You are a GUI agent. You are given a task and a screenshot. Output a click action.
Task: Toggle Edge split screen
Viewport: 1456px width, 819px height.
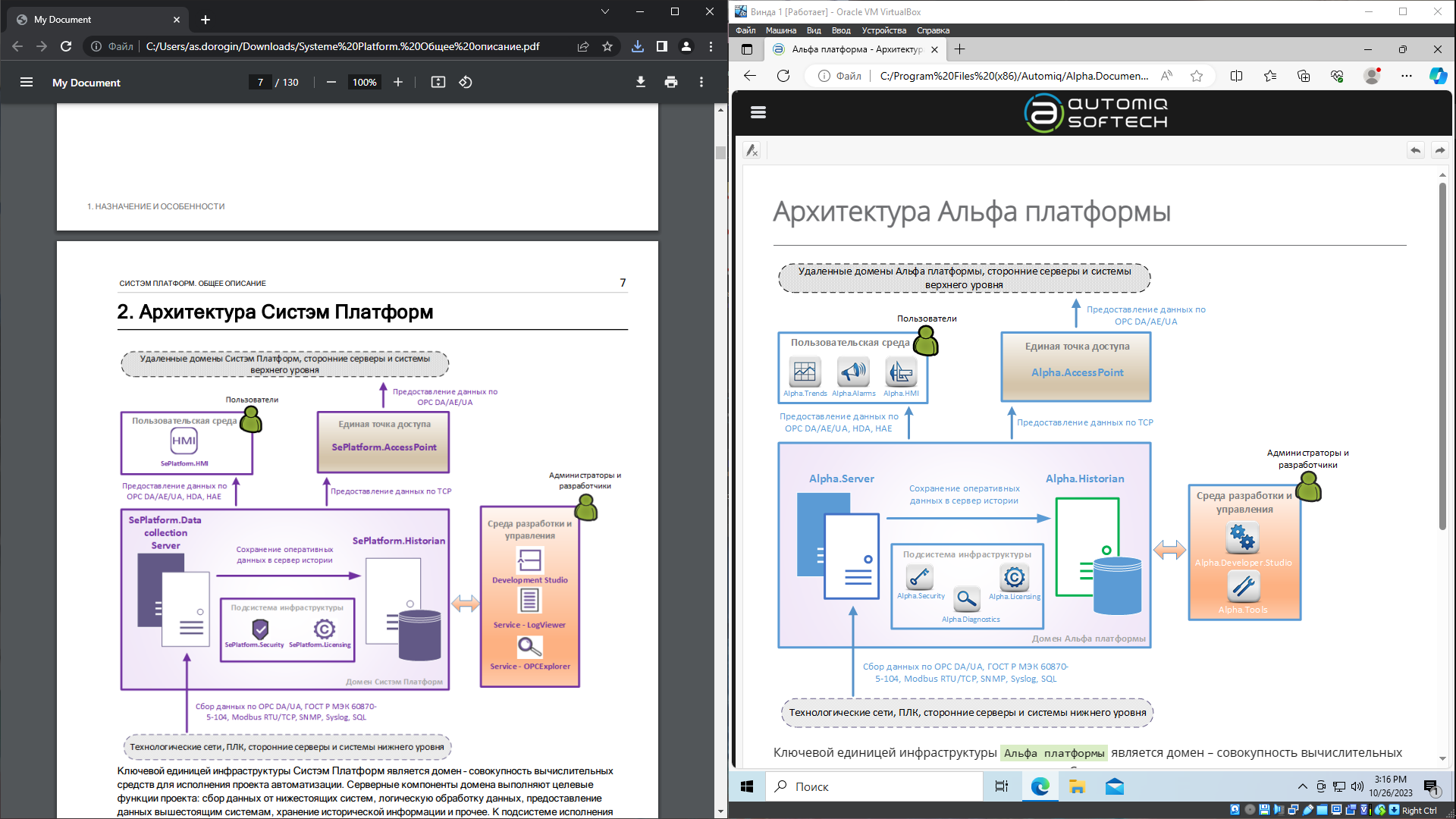pos(1236,76)
